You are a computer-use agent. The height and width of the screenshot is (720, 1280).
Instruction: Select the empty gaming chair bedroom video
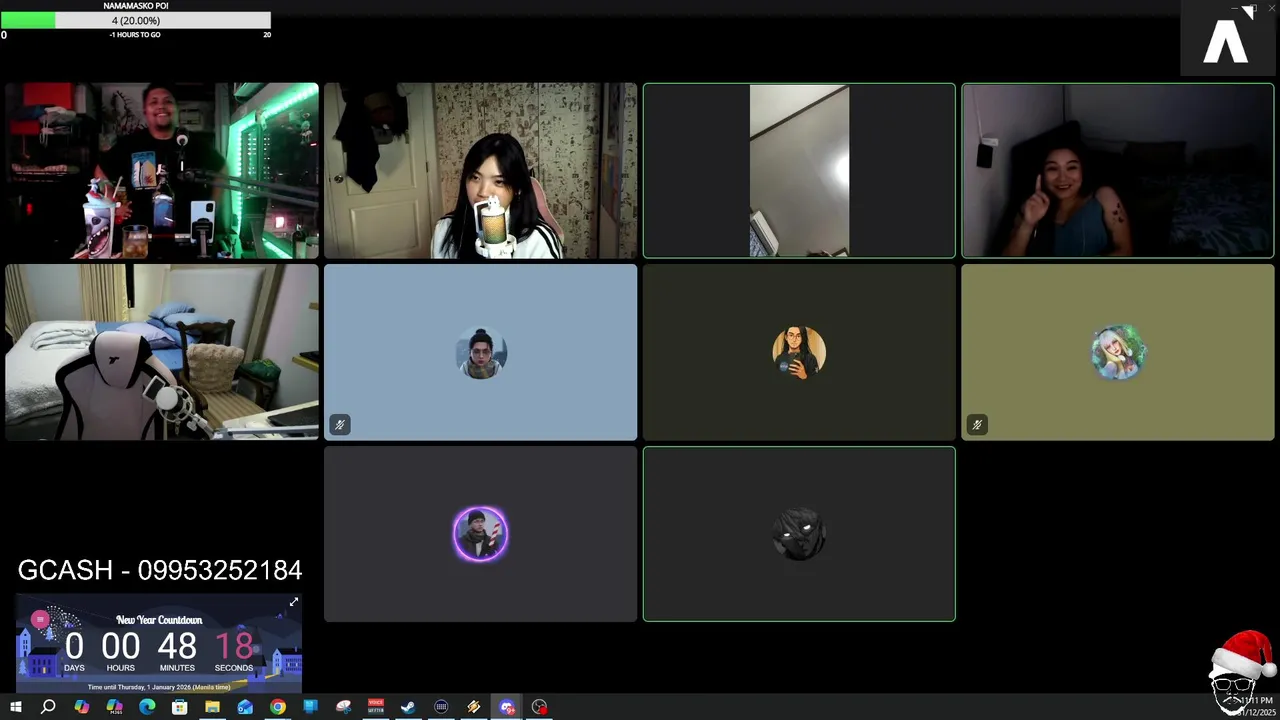tap(162, 352)
